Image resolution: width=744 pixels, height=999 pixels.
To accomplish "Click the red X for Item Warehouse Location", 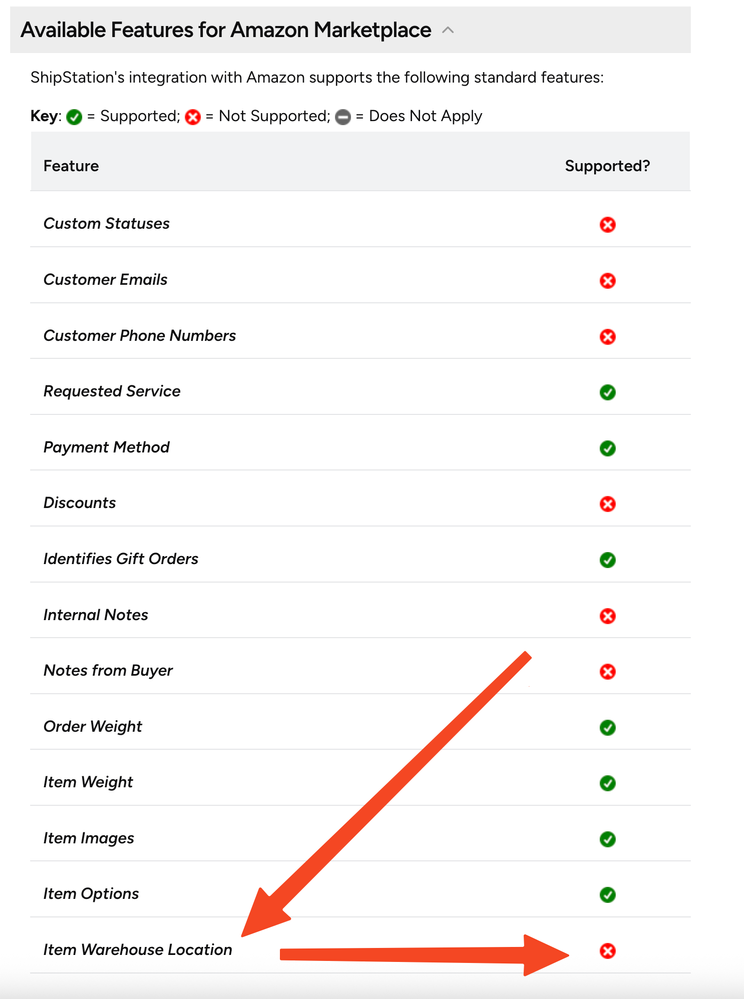I will click(x=607, y=951).
